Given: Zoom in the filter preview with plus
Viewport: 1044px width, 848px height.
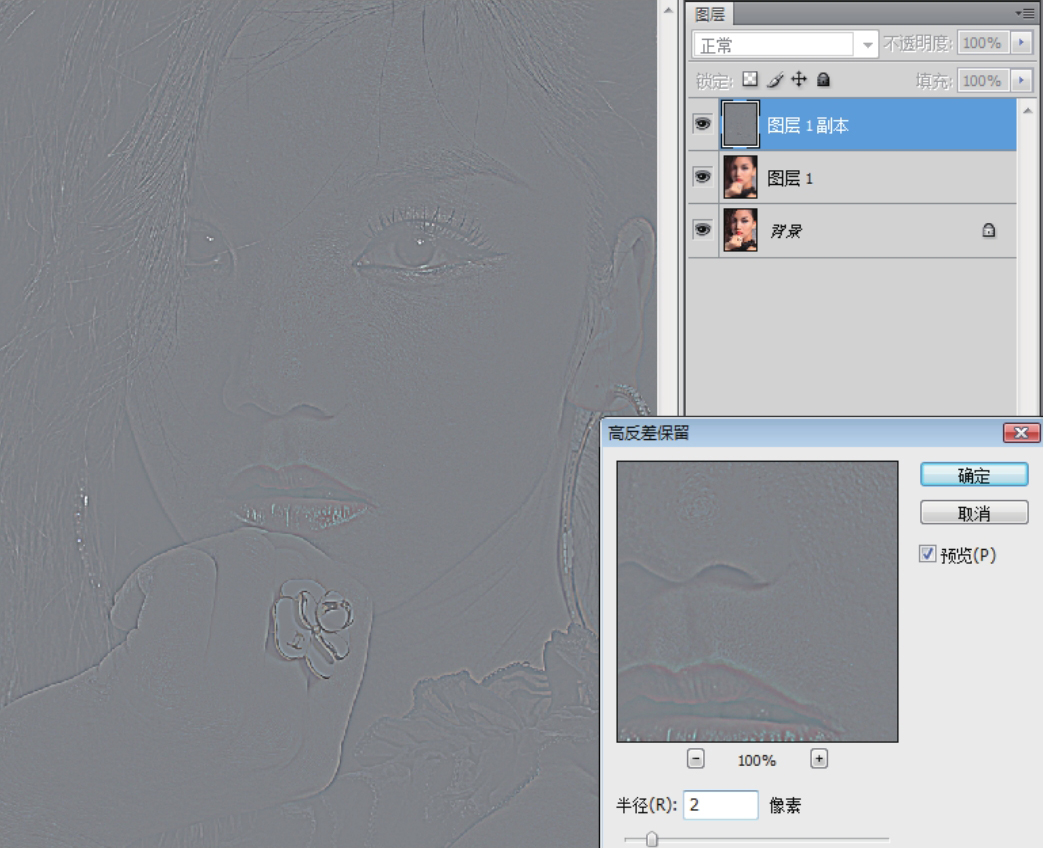Looking at the screenshot, I should 819,759.
